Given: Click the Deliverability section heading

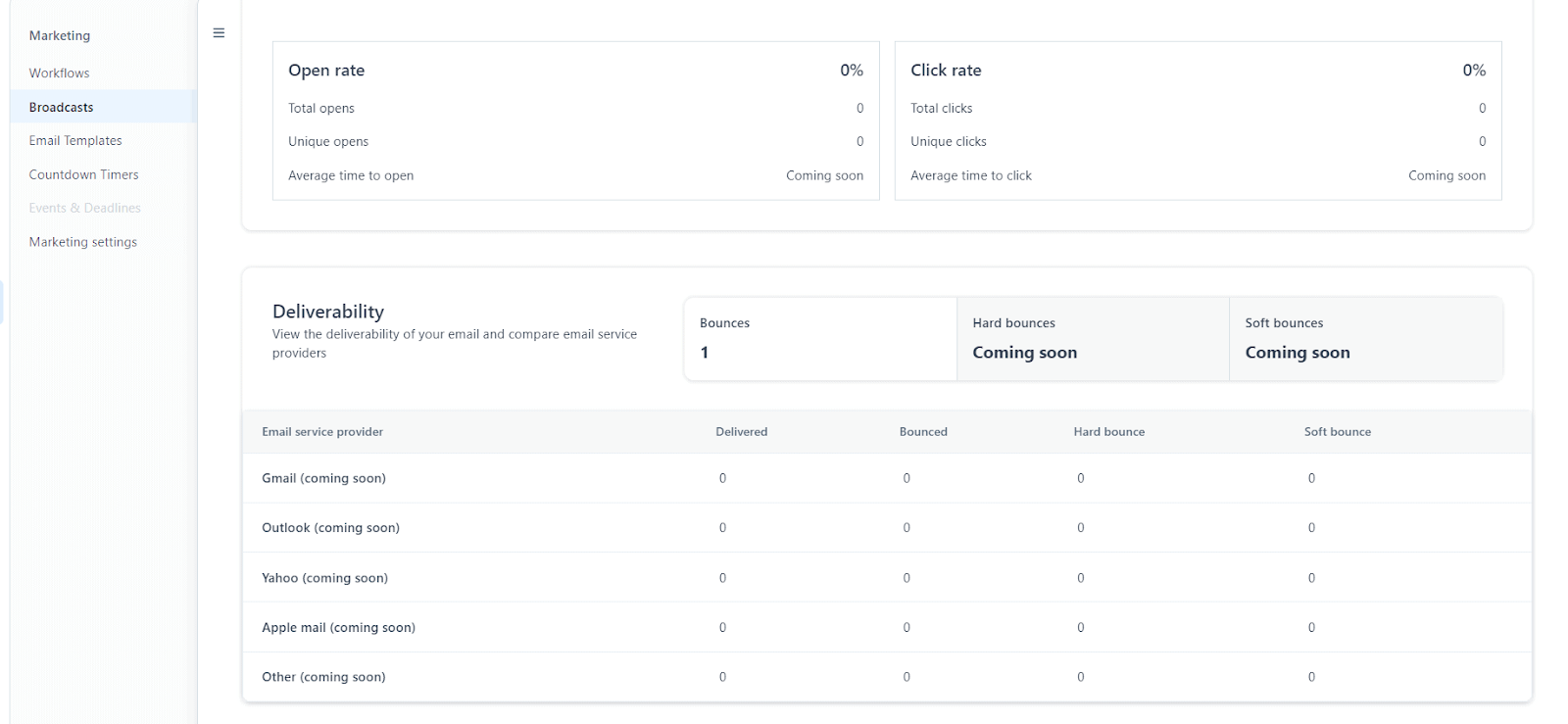Looking at the screenshot, I should point(328,312).
